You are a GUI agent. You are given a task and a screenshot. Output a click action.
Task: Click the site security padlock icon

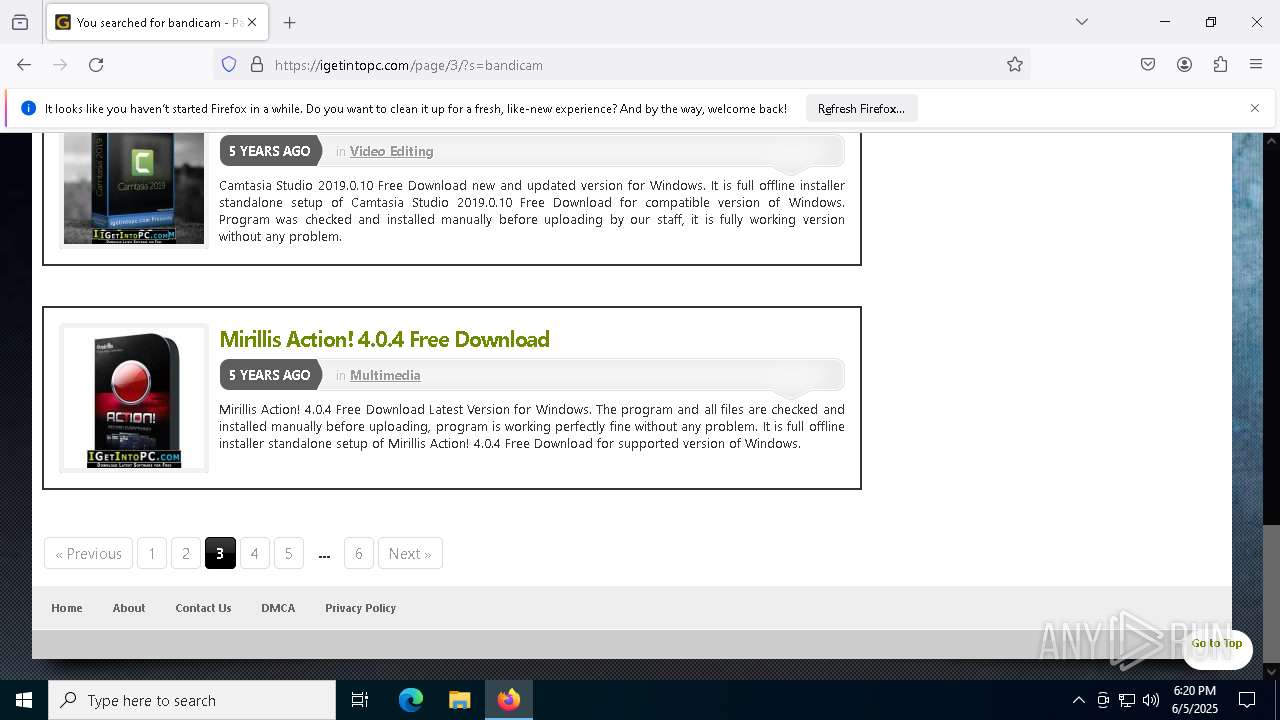click(257, 65)
